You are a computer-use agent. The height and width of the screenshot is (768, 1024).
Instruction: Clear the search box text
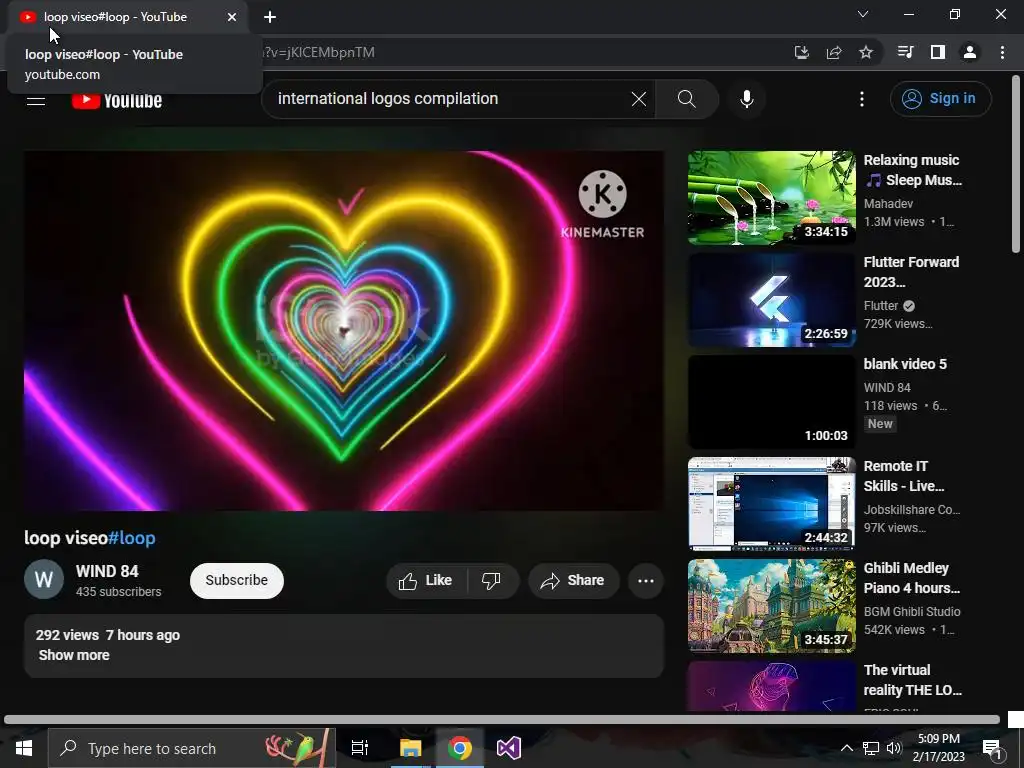click(639, 99)
